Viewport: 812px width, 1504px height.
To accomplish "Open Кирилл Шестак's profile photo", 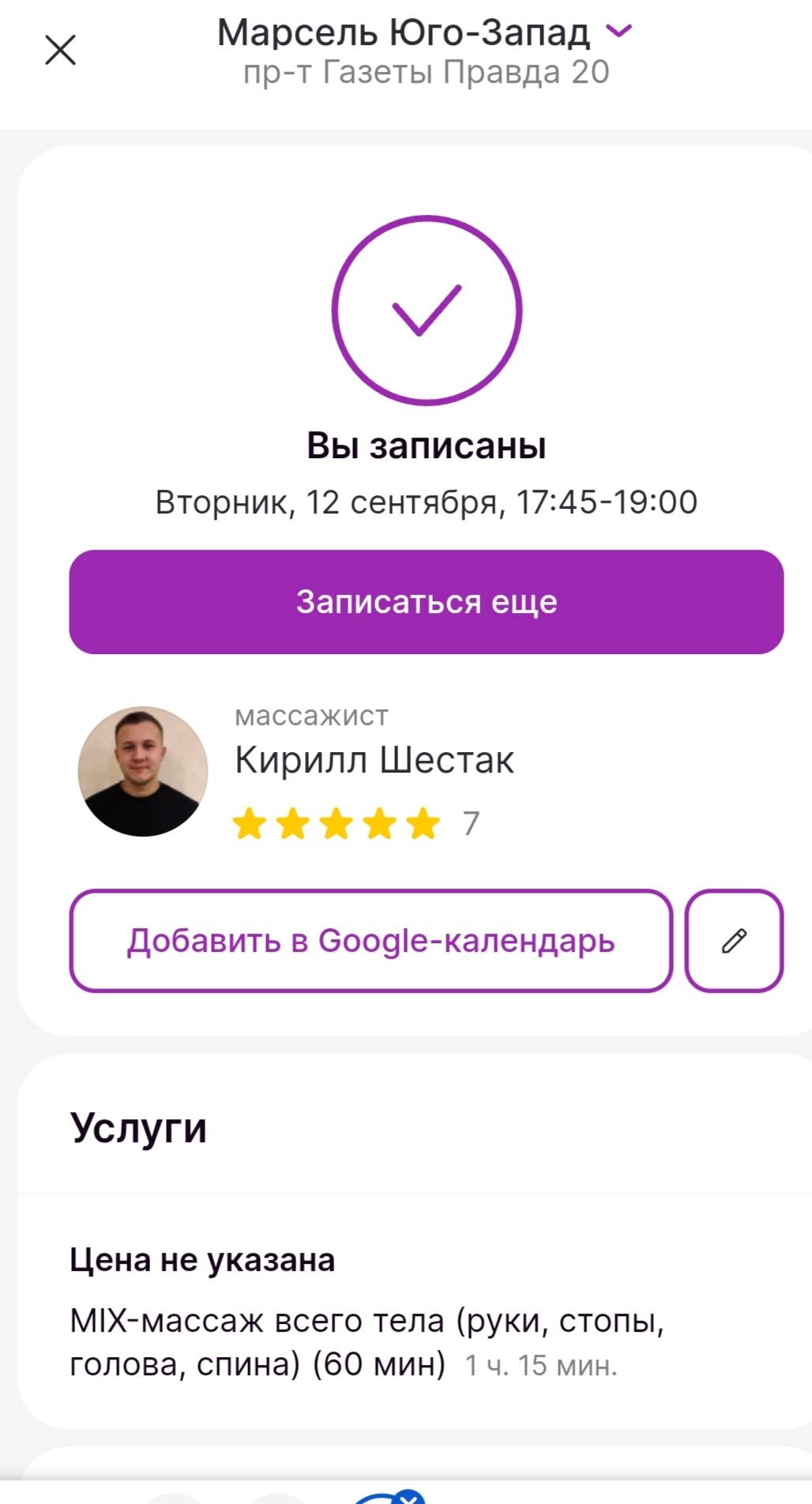I will coord(143,771).
